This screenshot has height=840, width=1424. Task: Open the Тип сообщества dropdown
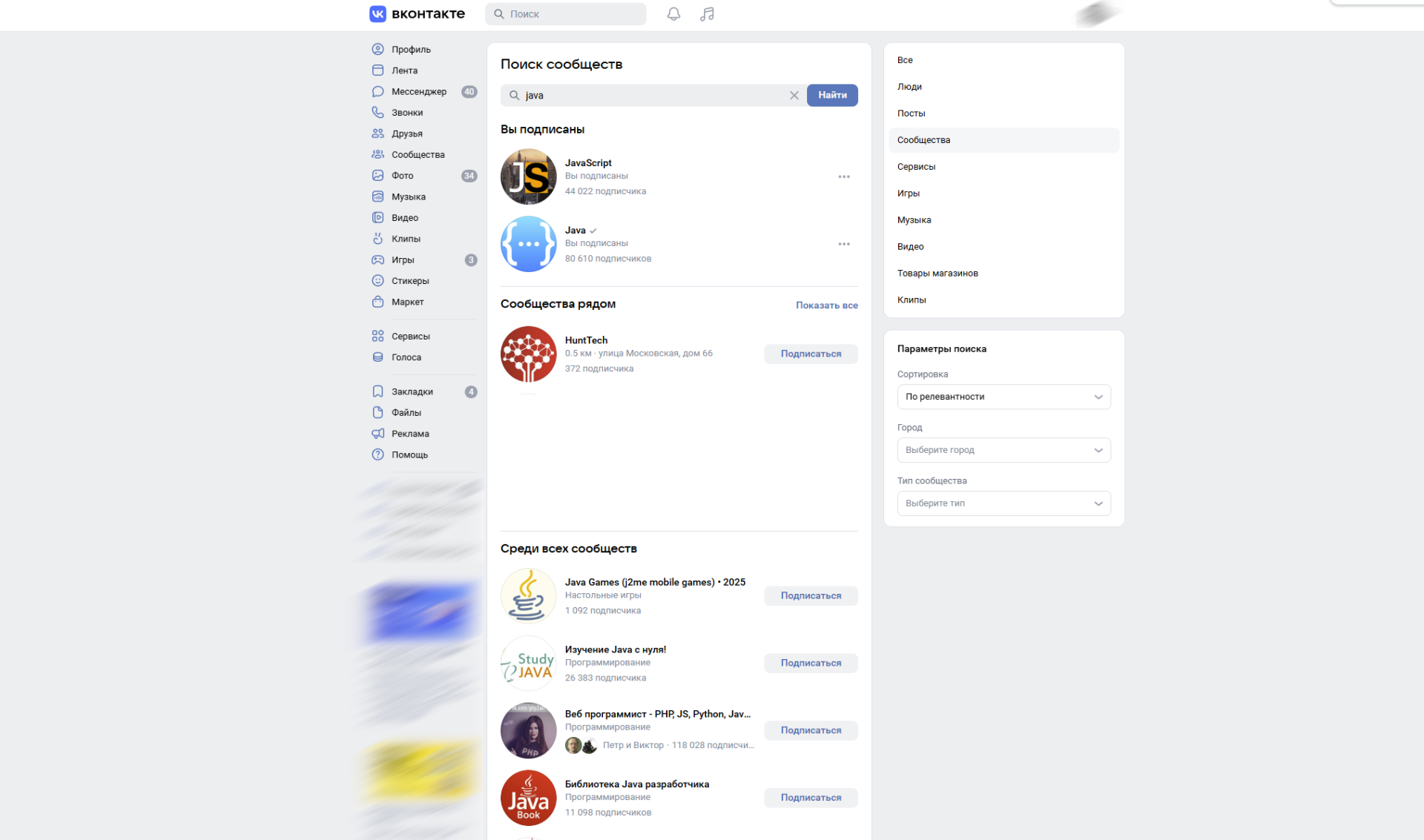[1003, 503]
